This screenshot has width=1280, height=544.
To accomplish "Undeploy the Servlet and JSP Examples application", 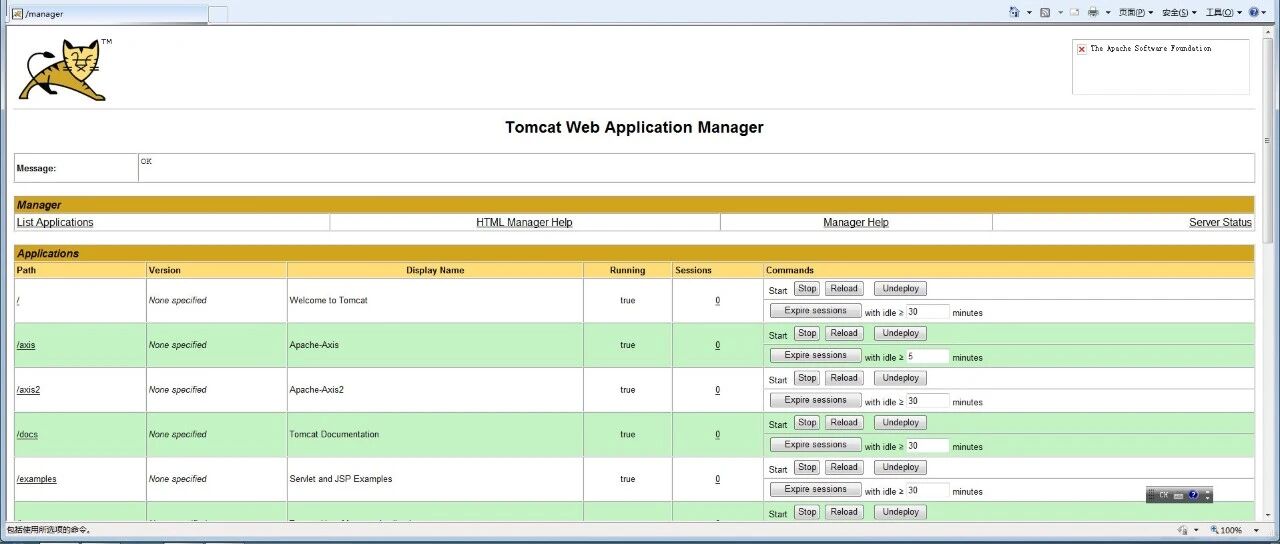I will [x=900, y=467].
